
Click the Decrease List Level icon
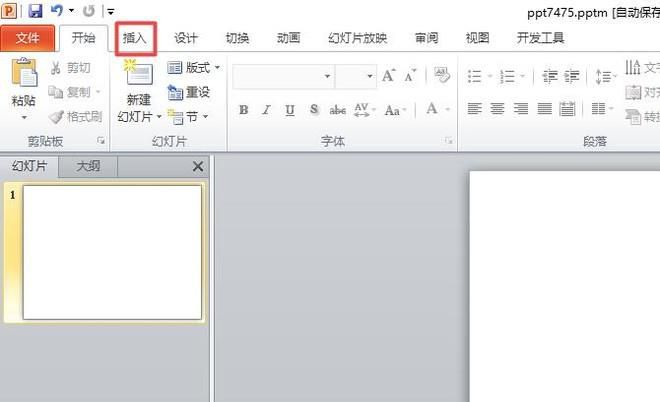[550, 77]
